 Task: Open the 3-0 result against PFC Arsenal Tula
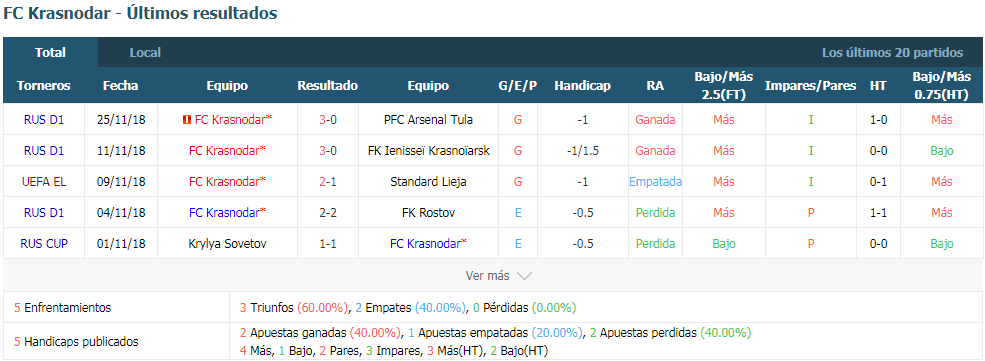coord(328,119)
